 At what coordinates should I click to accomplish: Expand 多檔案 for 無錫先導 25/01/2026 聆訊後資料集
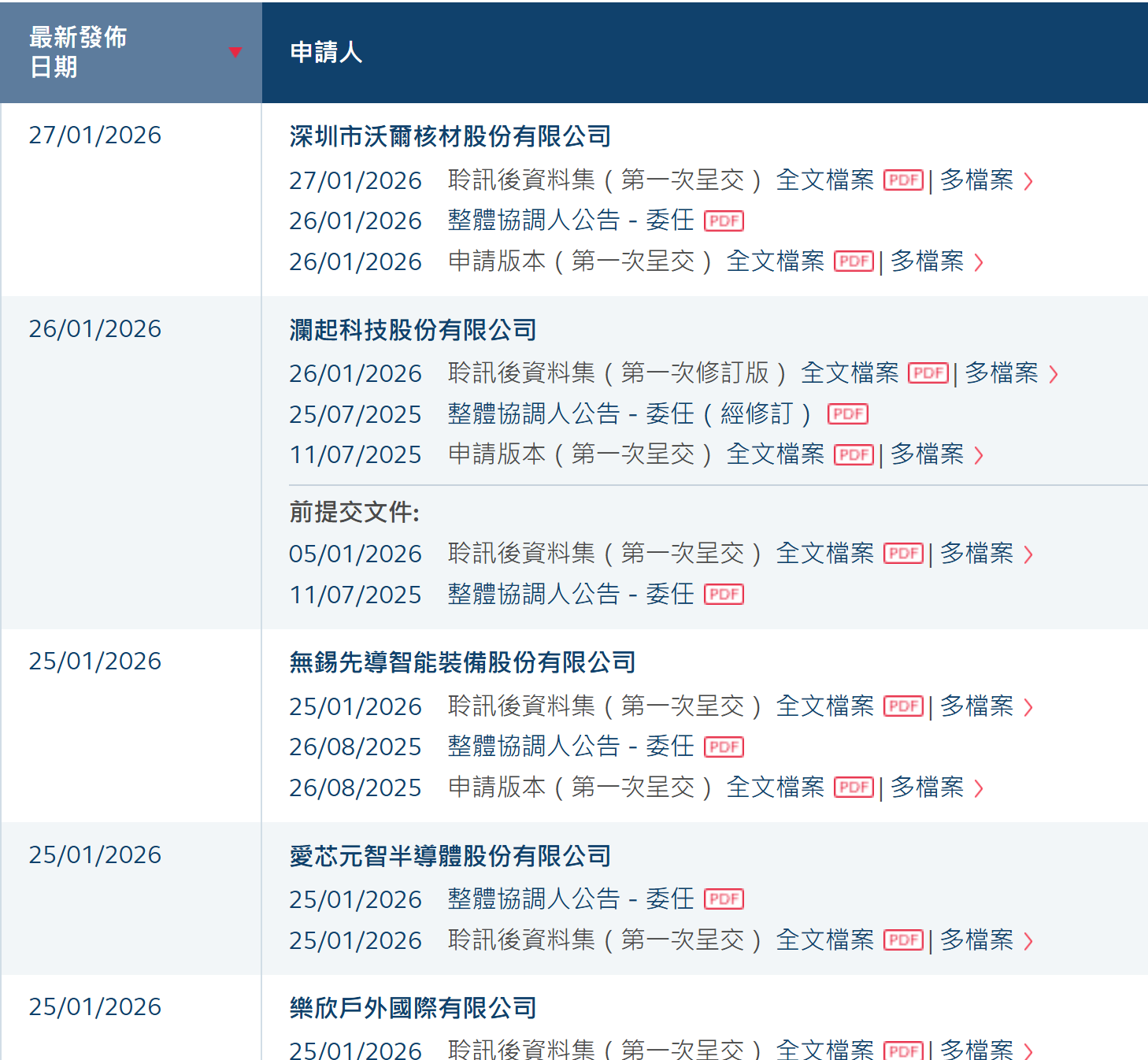[x=987, y=706]
